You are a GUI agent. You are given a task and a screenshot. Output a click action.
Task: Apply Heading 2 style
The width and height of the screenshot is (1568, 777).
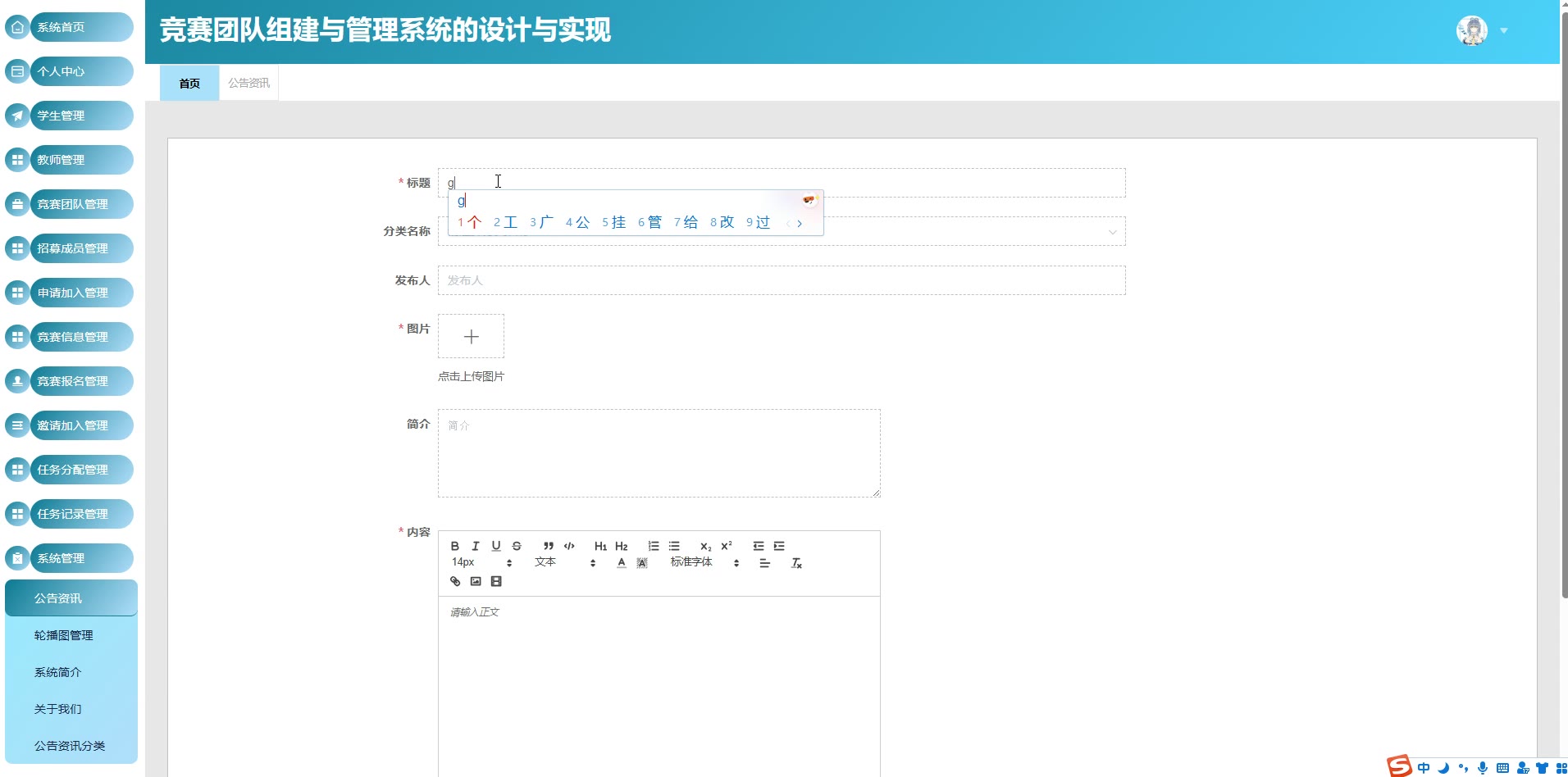[x=622, y=546]
